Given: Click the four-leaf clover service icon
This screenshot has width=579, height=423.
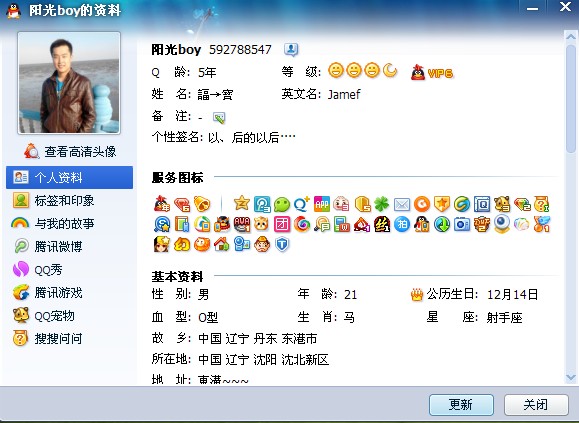Looking at the screenshot, I should [381, 204].
